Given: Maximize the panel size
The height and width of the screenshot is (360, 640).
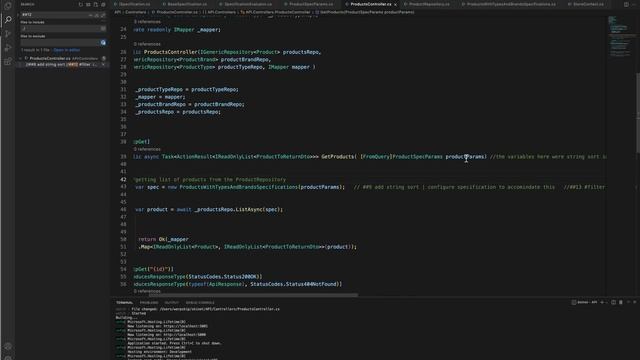Looking at the screenshot, I should (x=629, y=302).
